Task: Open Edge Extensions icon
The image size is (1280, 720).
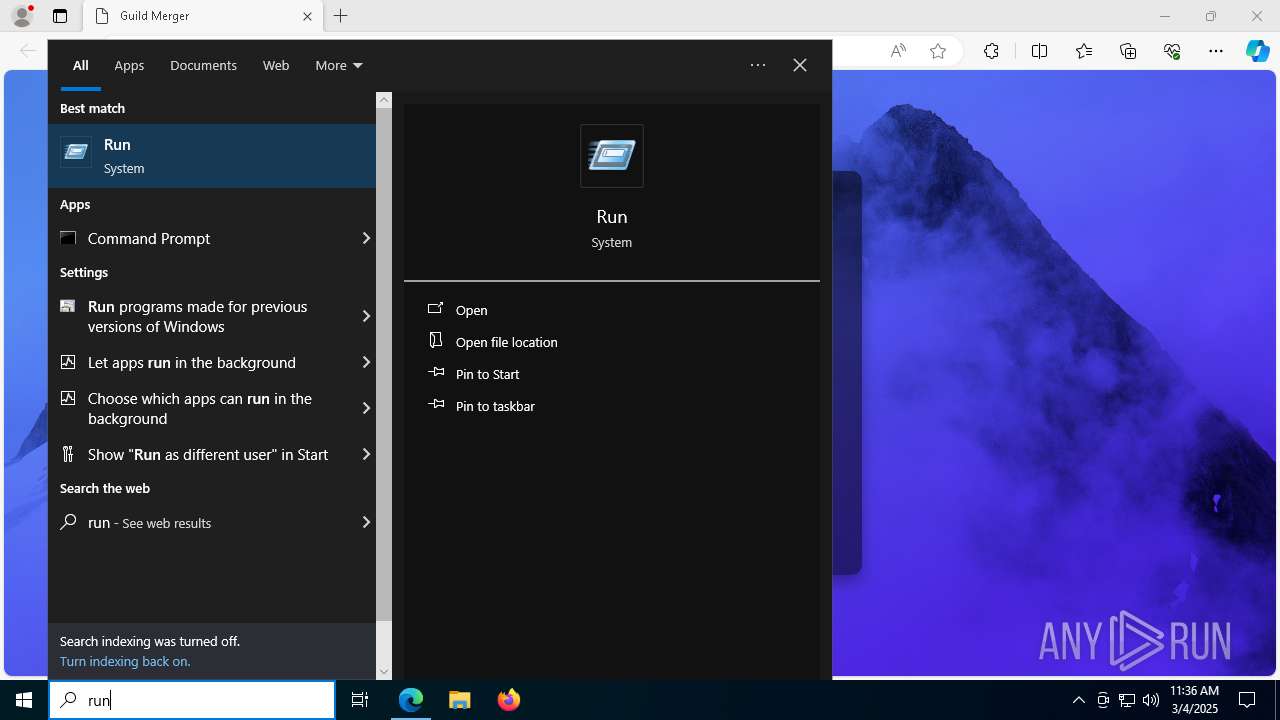Action: [991, 51]
